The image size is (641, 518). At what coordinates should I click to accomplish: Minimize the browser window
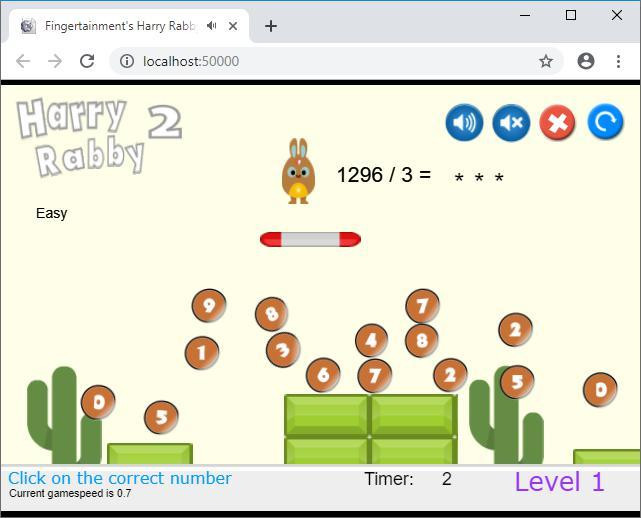(525, 16)
